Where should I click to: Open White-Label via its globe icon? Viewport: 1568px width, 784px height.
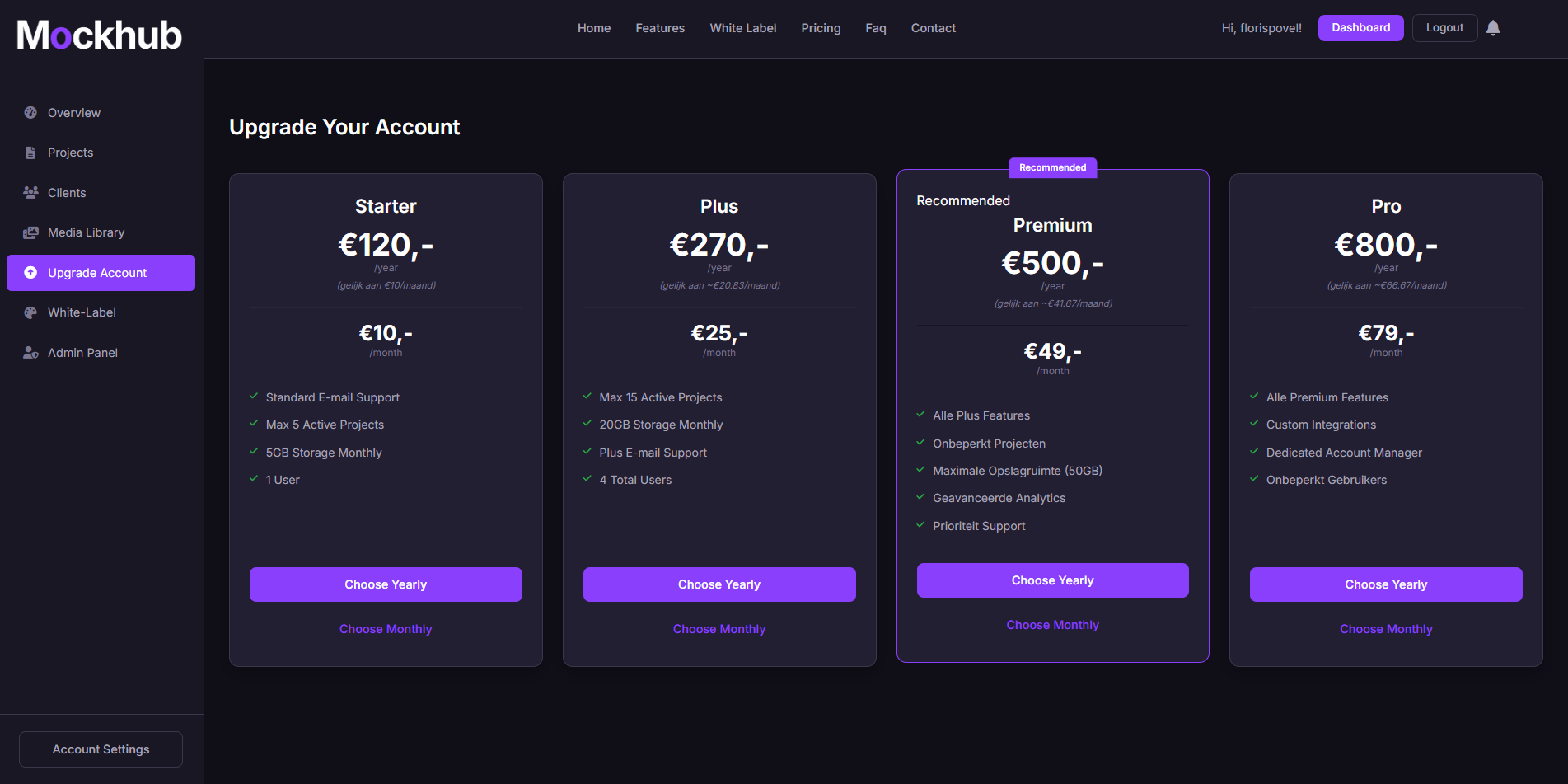point(30,312)
